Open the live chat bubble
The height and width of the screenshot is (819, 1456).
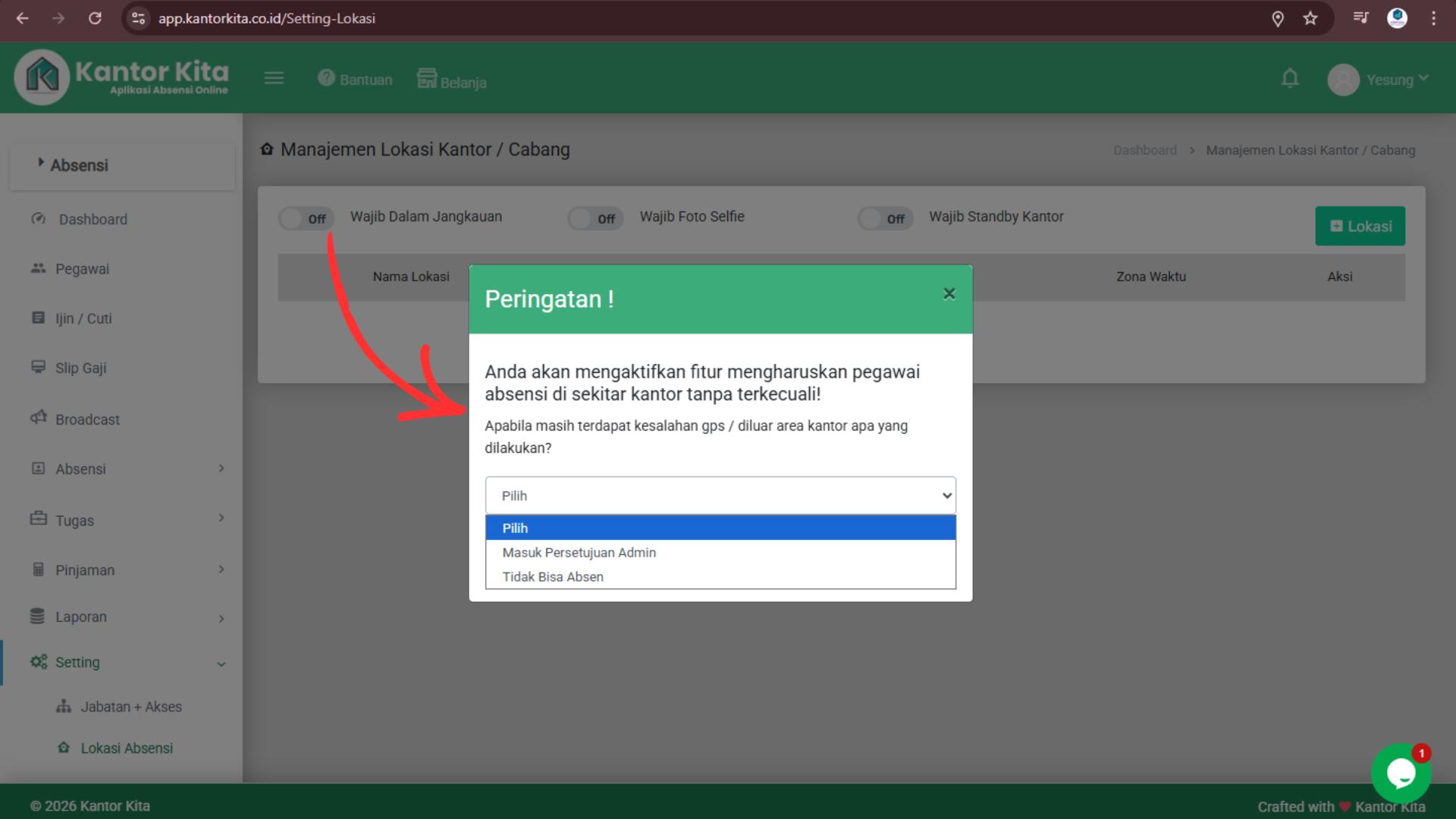[x=1400, y=773]
